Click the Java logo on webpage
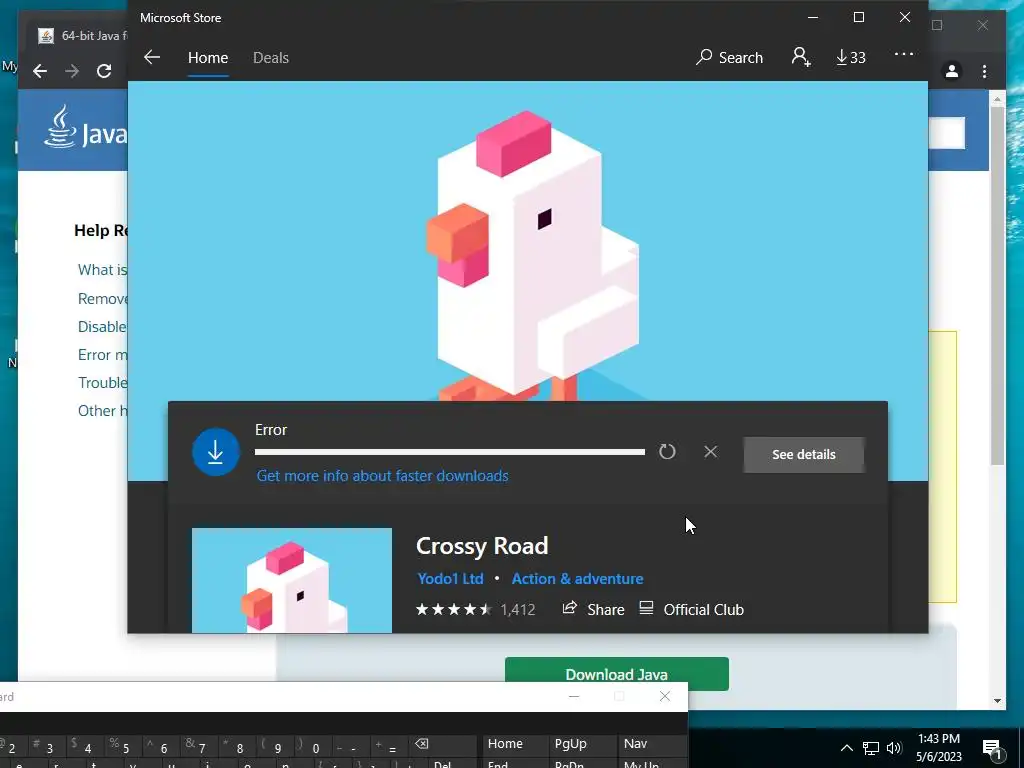 tap(85, 127)
